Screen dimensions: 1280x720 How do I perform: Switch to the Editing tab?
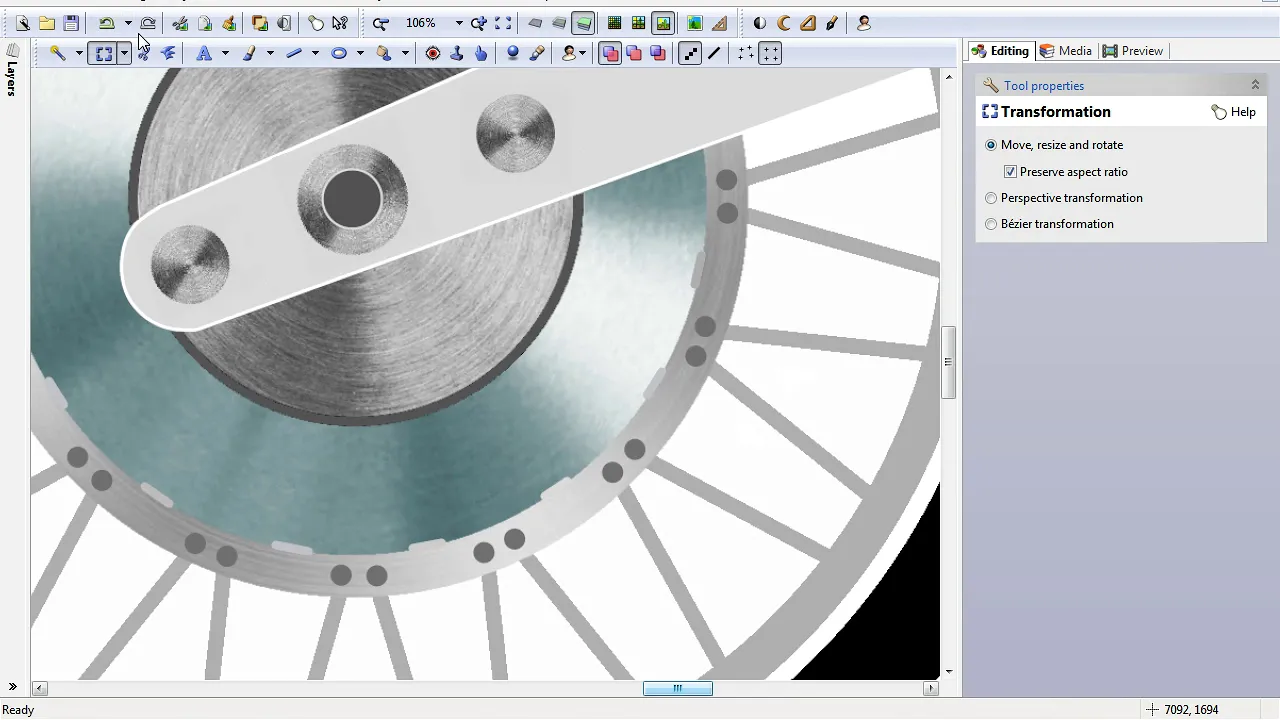[1000, 51]
